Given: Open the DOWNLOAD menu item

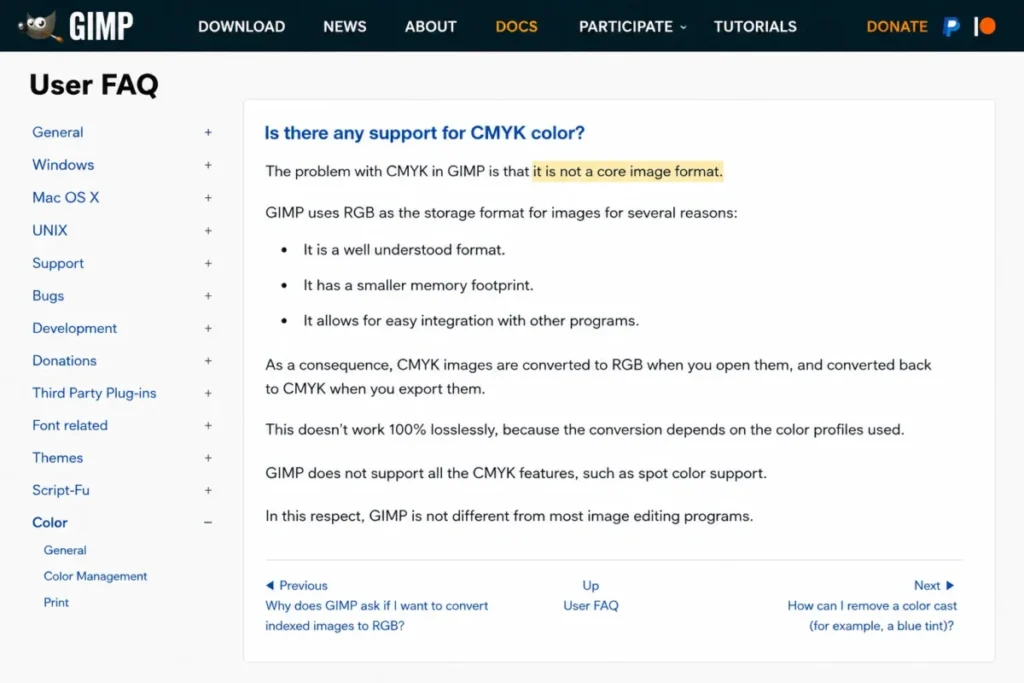Looking at the screenshot, I should pyautogui.click(x=242, y=27).
